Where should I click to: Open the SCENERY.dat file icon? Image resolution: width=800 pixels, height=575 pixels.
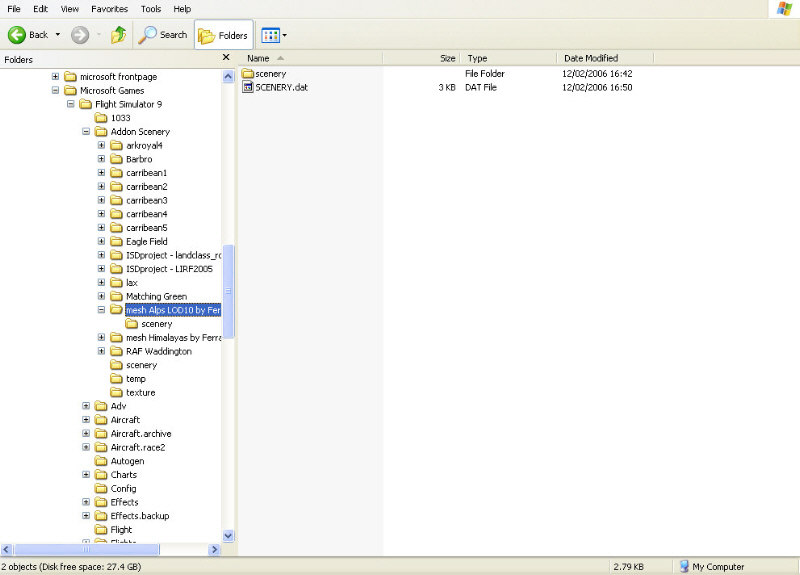click(x=248, y=87)
